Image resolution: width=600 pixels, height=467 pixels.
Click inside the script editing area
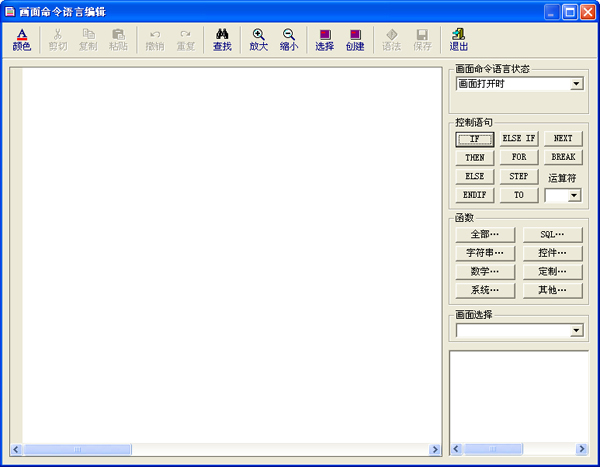click(x=232, y=255)
